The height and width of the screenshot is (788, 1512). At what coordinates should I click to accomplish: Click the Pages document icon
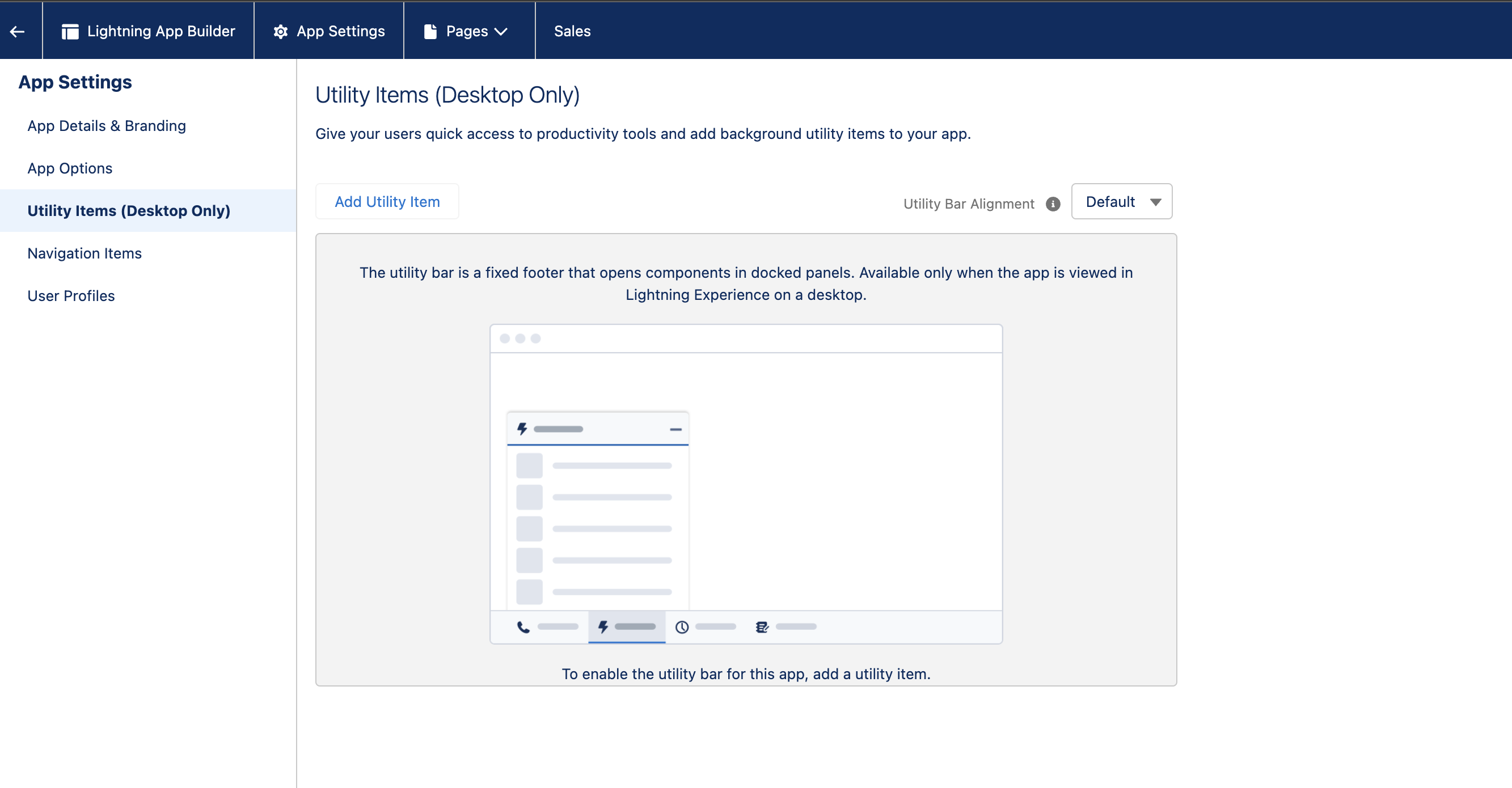click(430, 31)
